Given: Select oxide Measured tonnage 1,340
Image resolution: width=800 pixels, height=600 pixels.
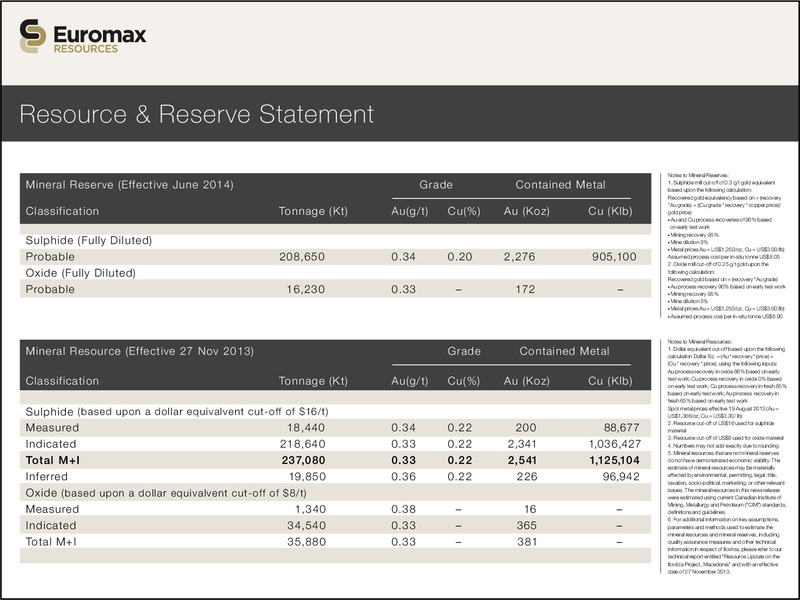Looking at the screenshot, I should pyautogui.click(x=311, y=509).
